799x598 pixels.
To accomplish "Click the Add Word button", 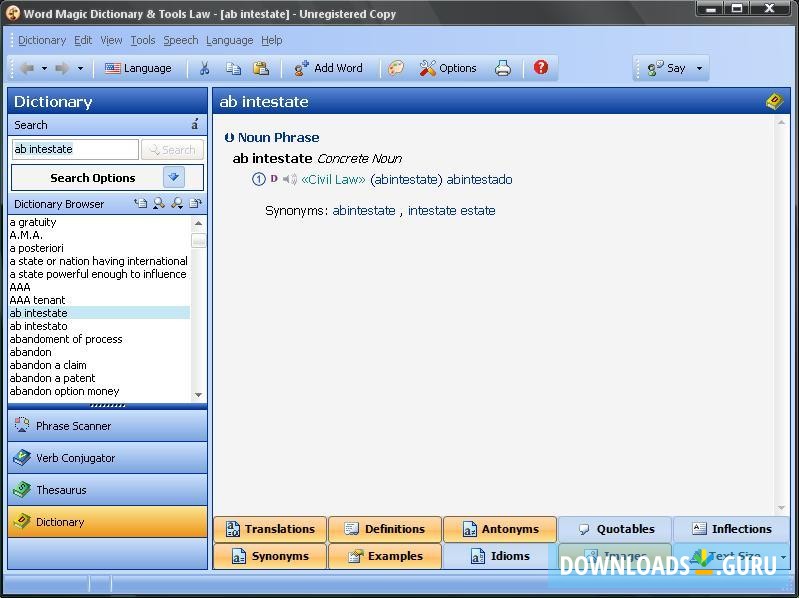I will tap(328, 68).
